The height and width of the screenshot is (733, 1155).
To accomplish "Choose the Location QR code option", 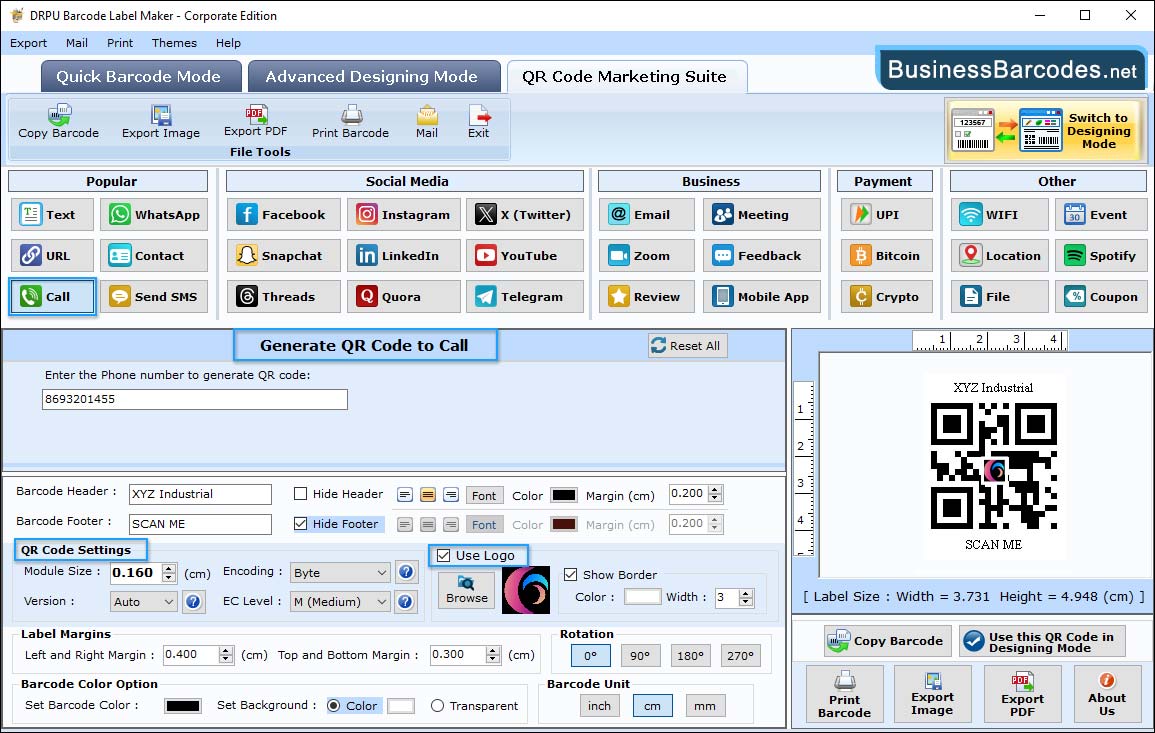I will [x=999, y=256].
